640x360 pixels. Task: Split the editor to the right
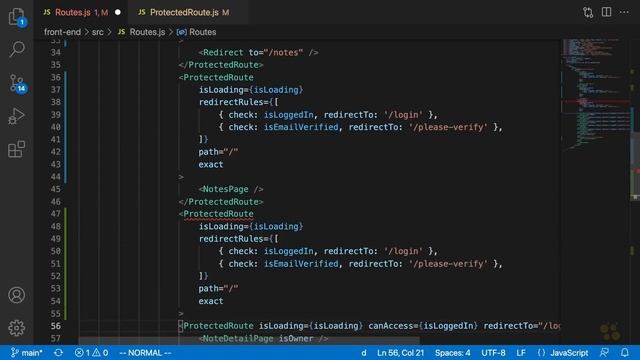[x=607, y=12]
